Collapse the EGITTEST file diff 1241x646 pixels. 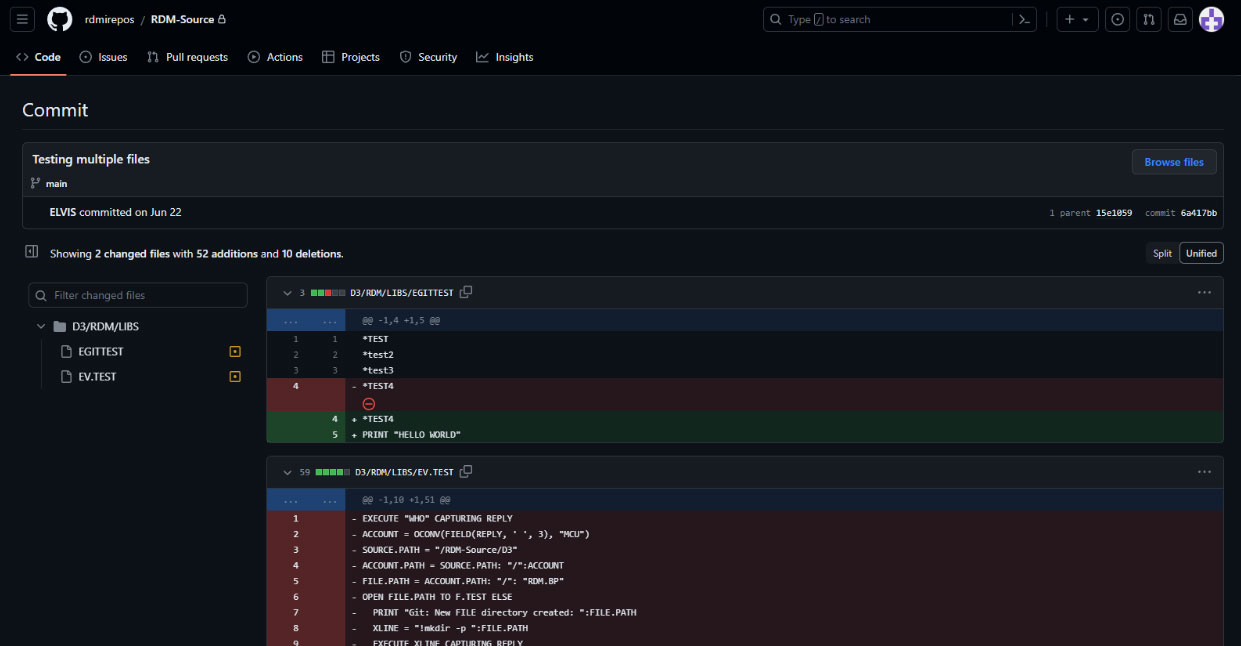click(x=286, y=293)
